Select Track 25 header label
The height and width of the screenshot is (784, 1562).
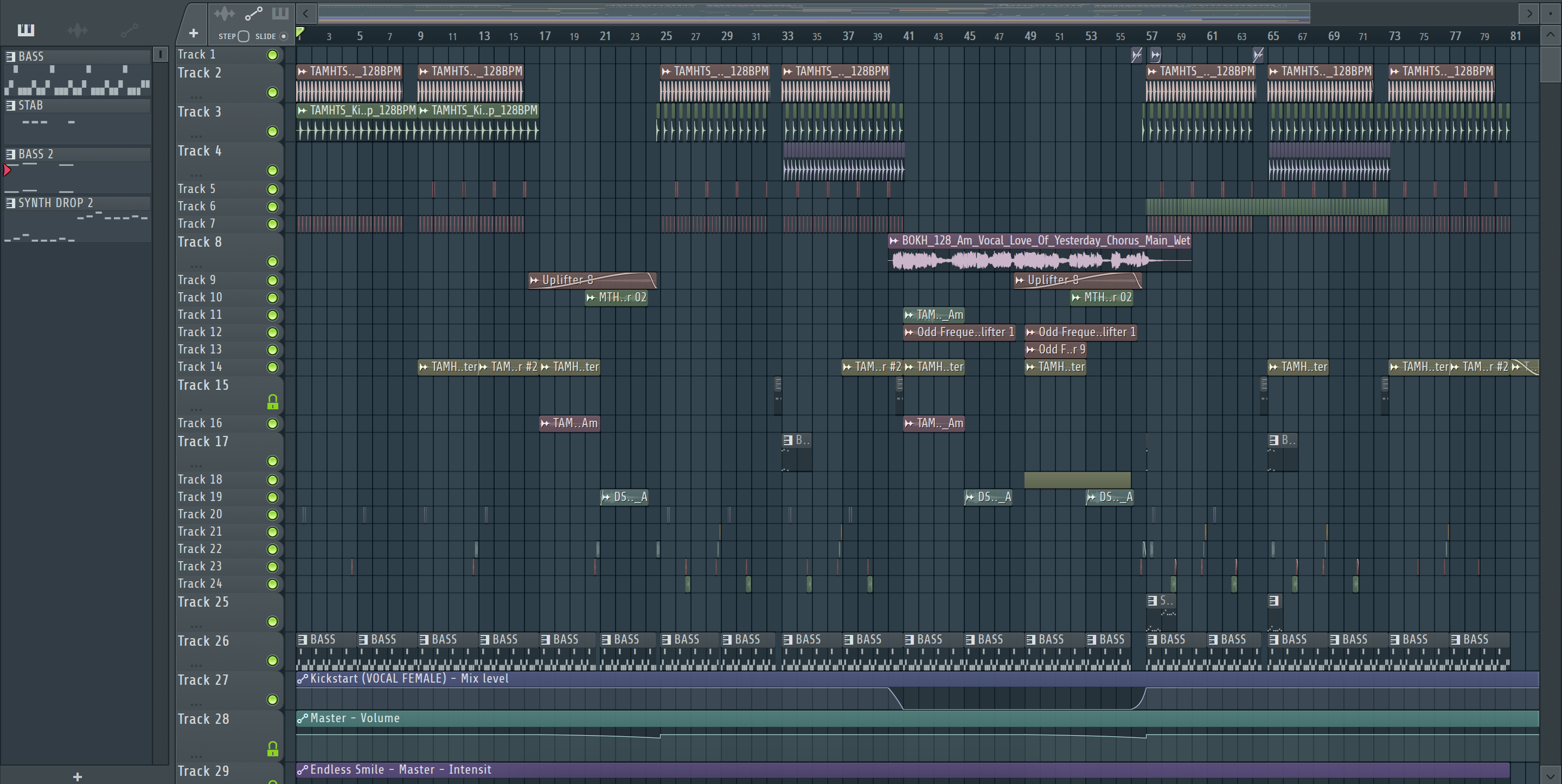click(x=203, y=602)
